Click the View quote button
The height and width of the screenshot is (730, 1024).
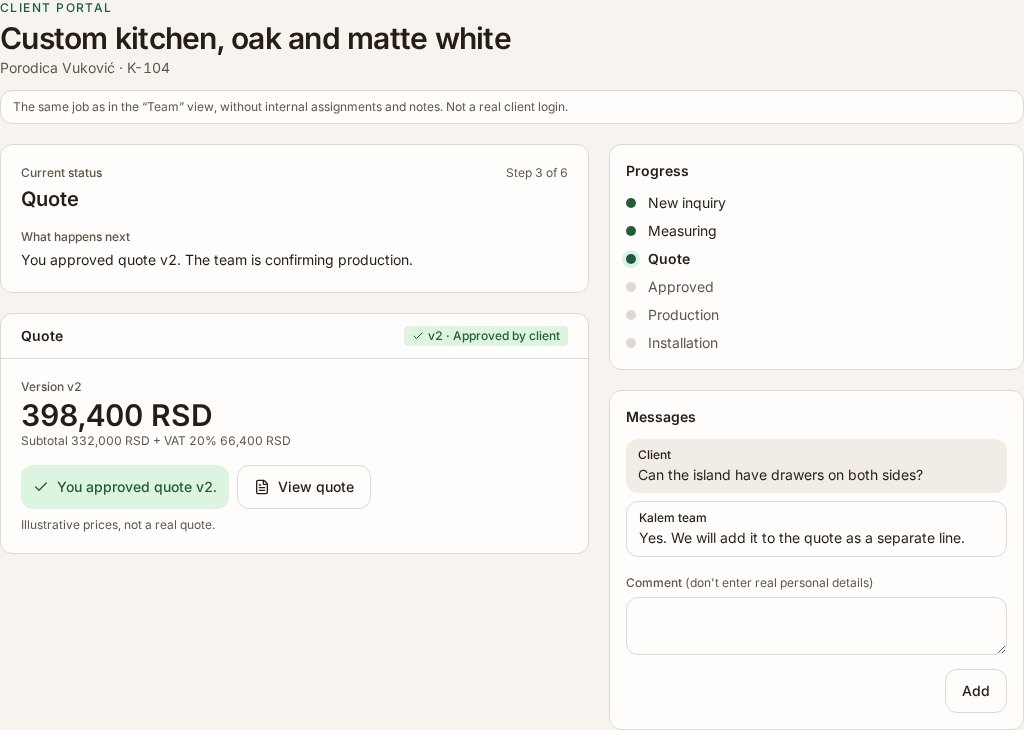point(304,487)
